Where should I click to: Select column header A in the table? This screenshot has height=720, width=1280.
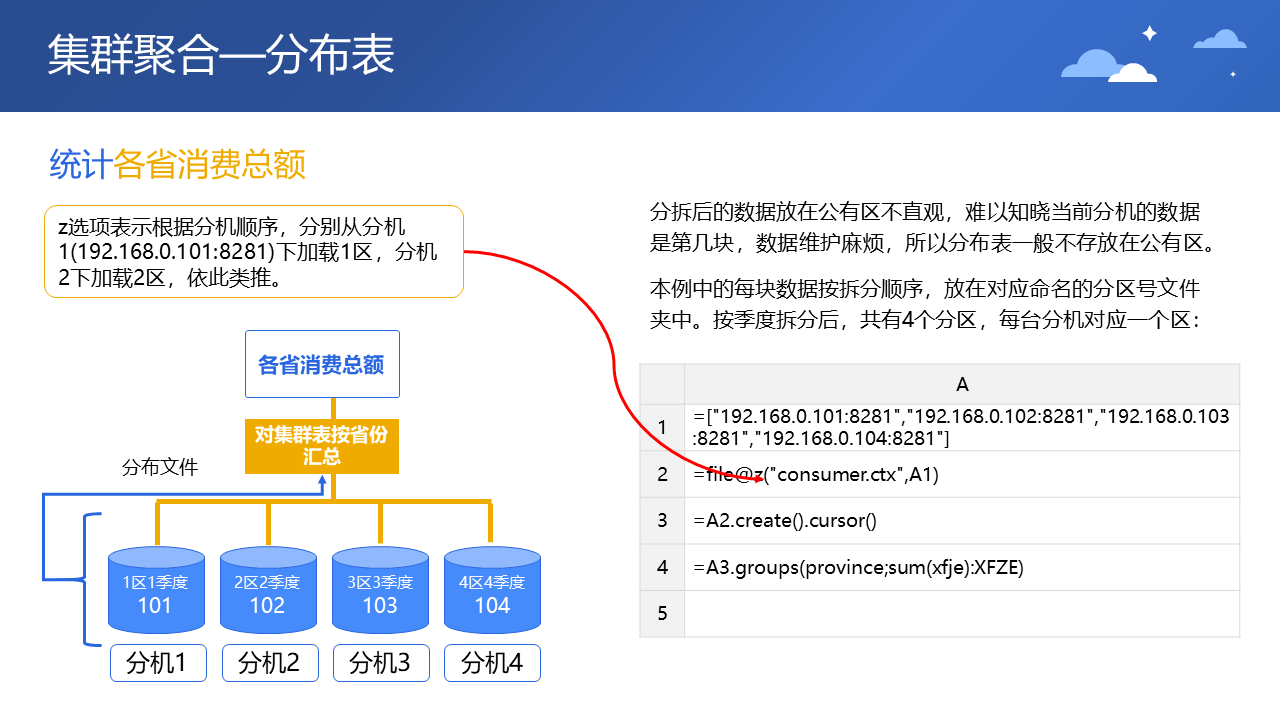(x=961, y=385)
